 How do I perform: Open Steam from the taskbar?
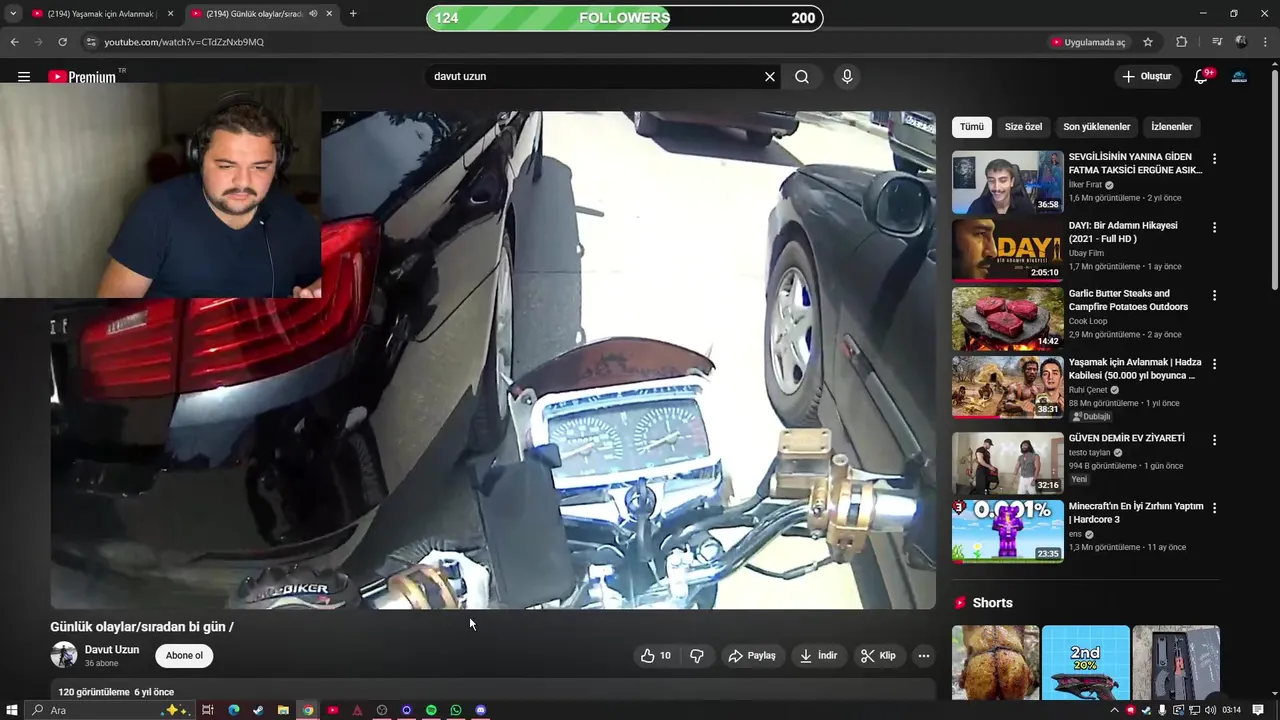click(258, 710)
